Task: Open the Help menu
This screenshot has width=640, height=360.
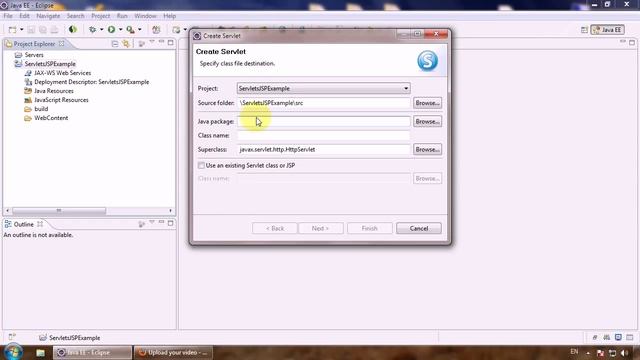Action: tap(169, 16)
